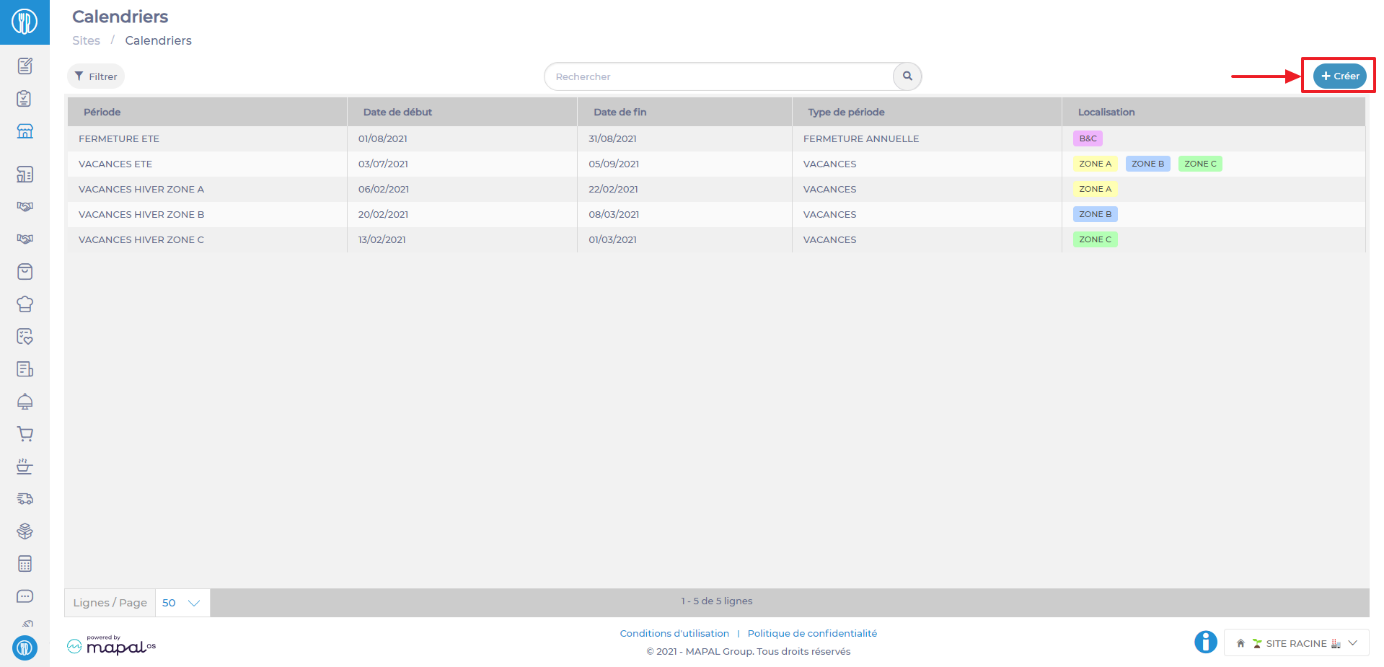Open the chef hat sidebar icon
This screenshot has height=667, width=1384.
click(x=25, y=304)
